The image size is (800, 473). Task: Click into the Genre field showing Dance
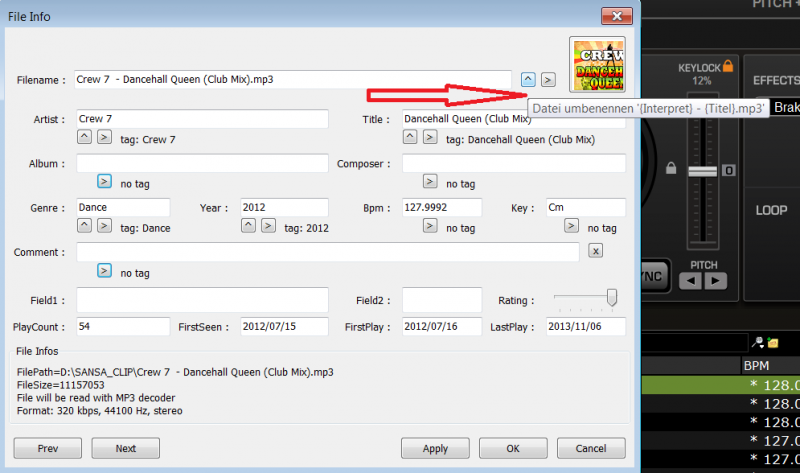[123, 208]
